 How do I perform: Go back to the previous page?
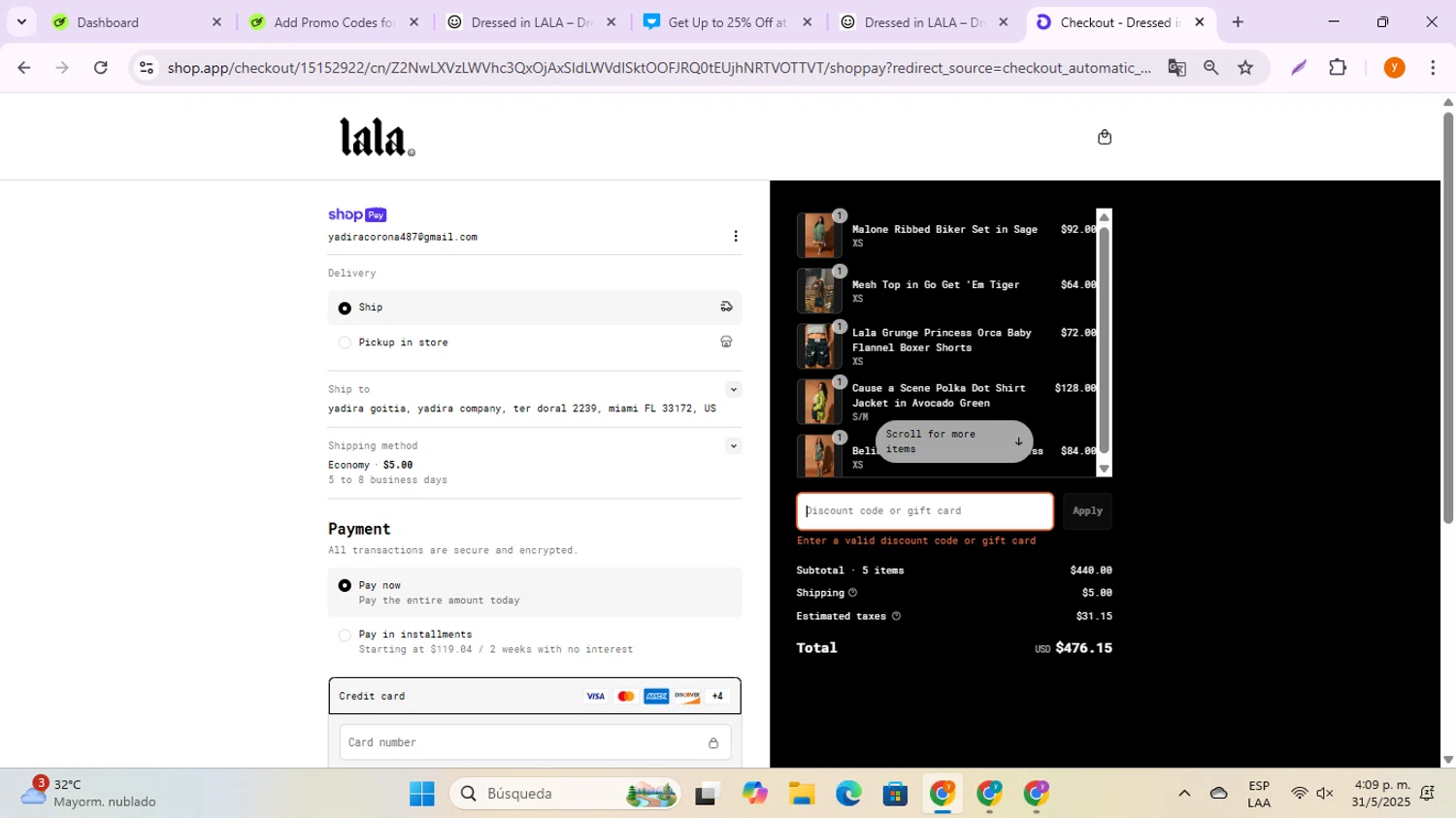(x=24, y=68)
